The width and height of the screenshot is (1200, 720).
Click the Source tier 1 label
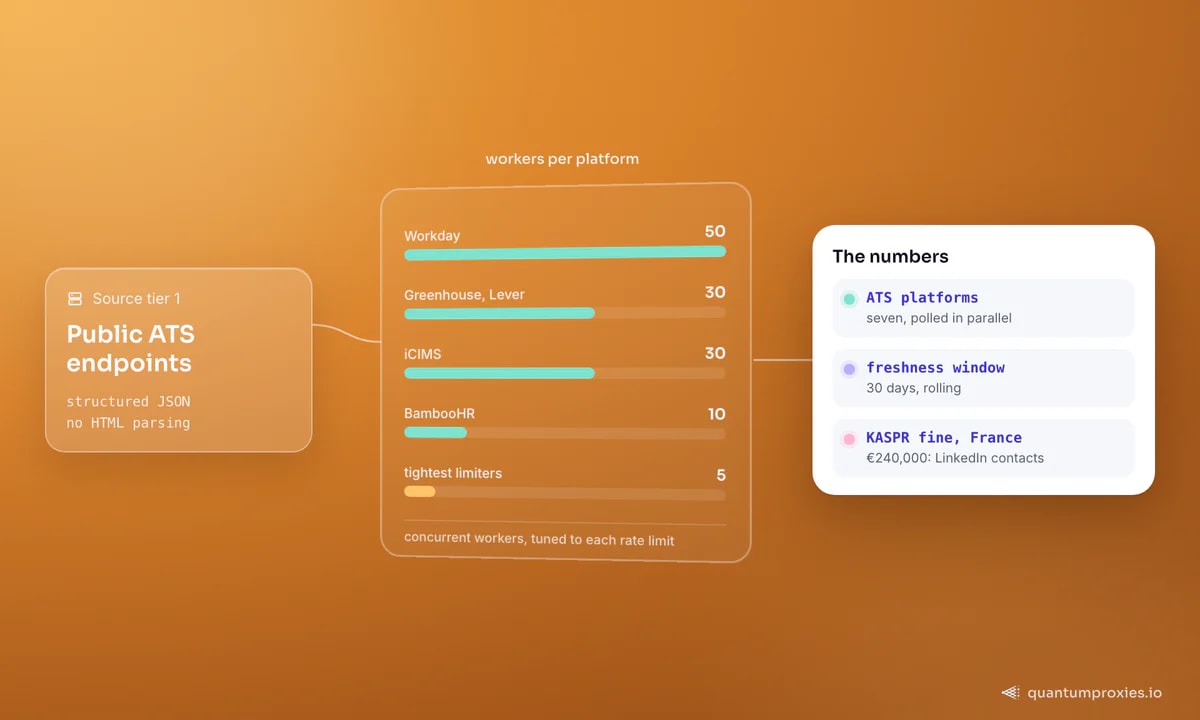coord(137,299)
